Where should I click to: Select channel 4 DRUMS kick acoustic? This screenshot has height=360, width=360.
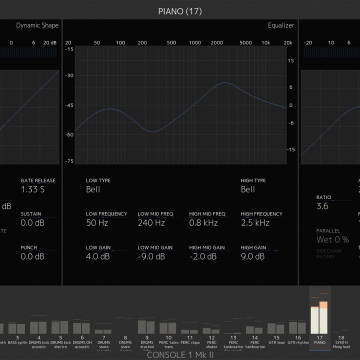pyautogui.click(x=39, y=333)
